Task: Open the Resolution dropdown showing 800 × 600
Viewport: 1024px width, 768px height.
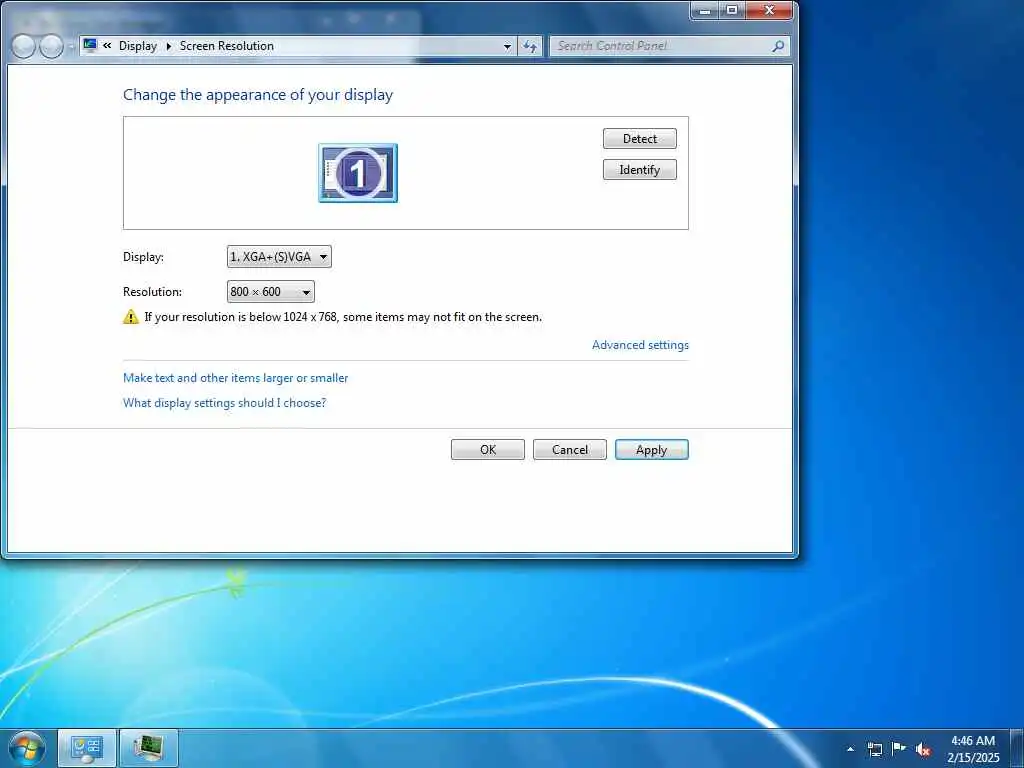Action: 270,292
